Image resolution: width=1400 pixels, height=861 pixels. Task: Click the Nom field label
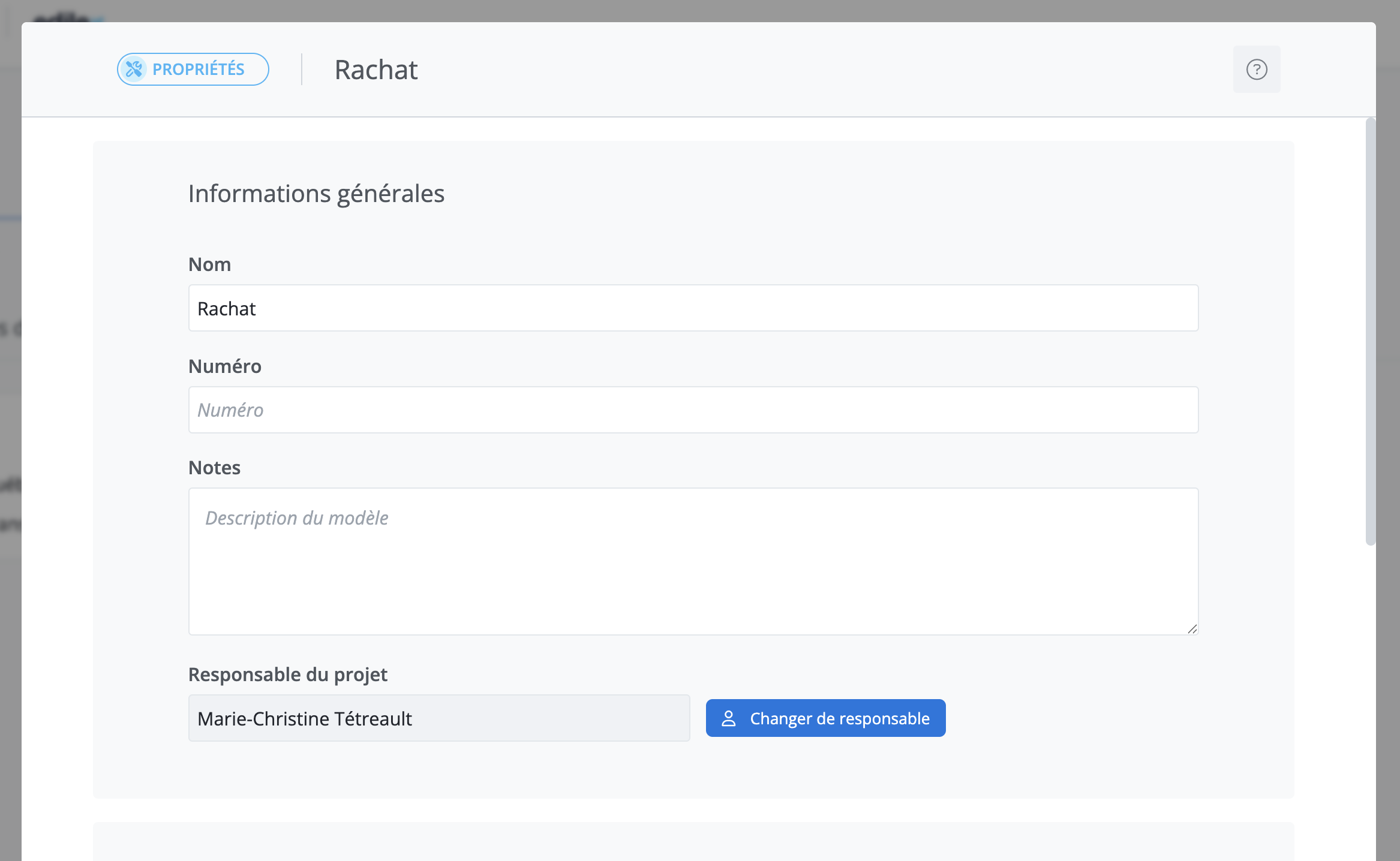tap(210, 264)
